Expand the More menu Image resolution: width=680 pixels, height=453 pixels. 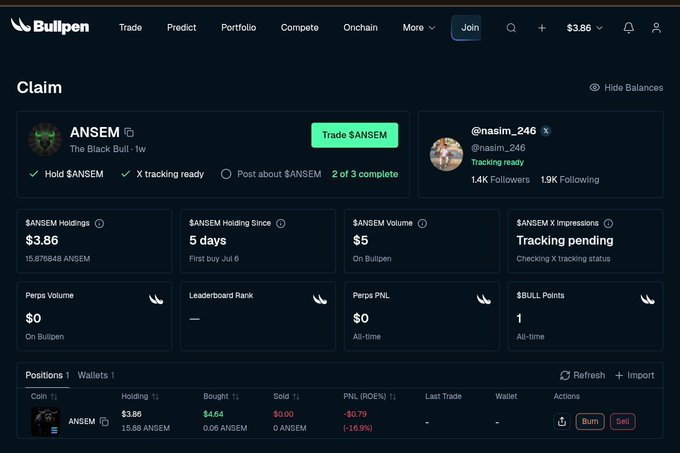coord(418,28)
